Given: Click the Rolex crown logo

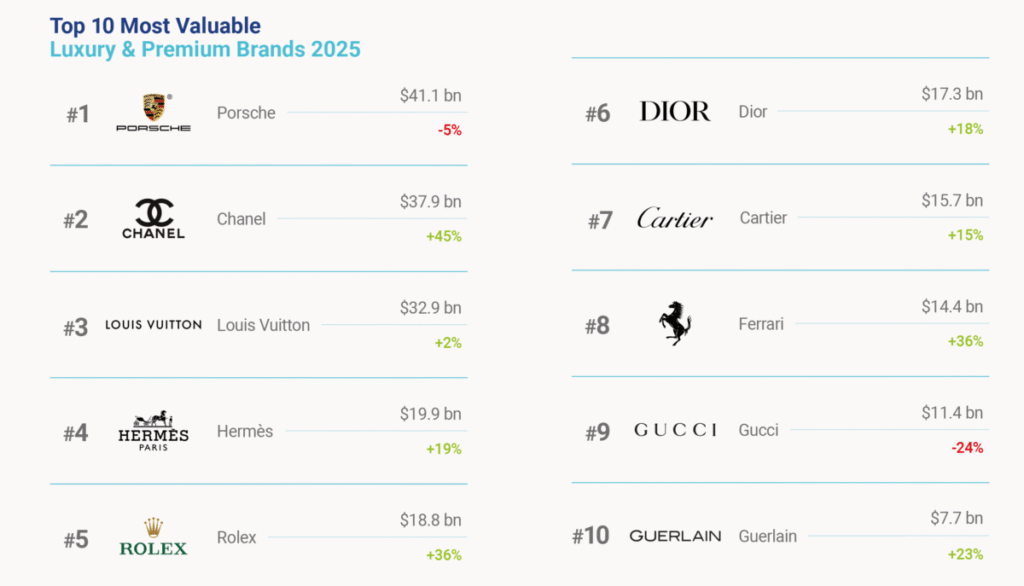Looking at the screenshot, I should pyautogui.click(x=153, y=537).
